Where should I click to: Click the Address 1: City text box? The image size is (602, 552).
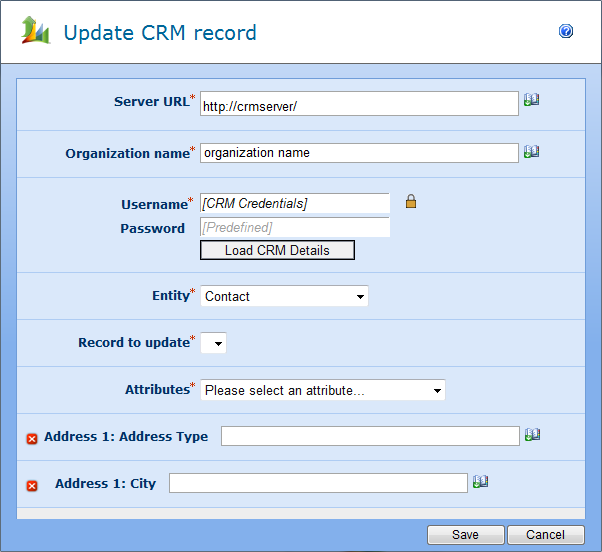pos(317,484)
